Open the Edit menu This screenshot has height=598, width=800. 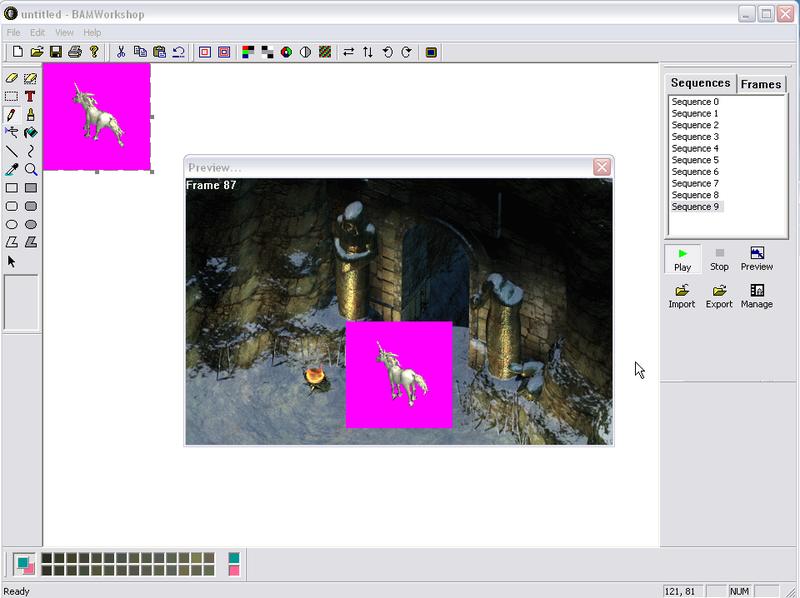coord(37,32)
